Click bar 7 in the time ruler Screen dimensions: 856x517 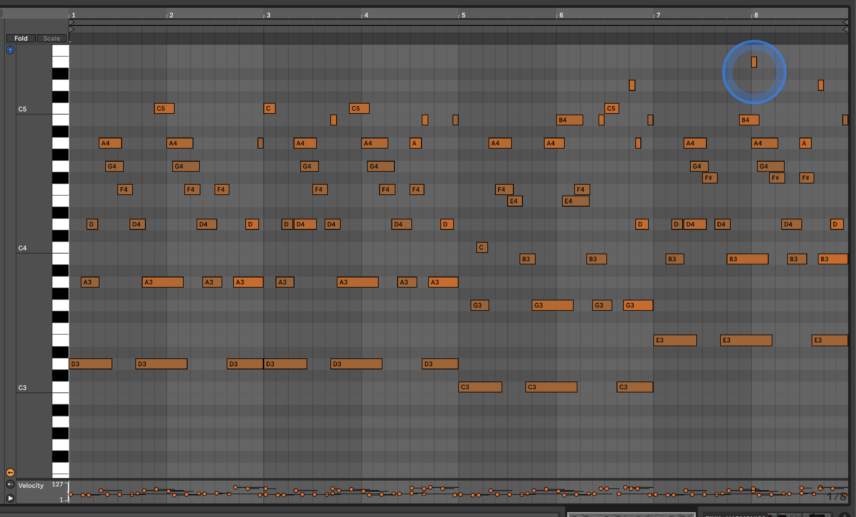(x=658, y=15)
